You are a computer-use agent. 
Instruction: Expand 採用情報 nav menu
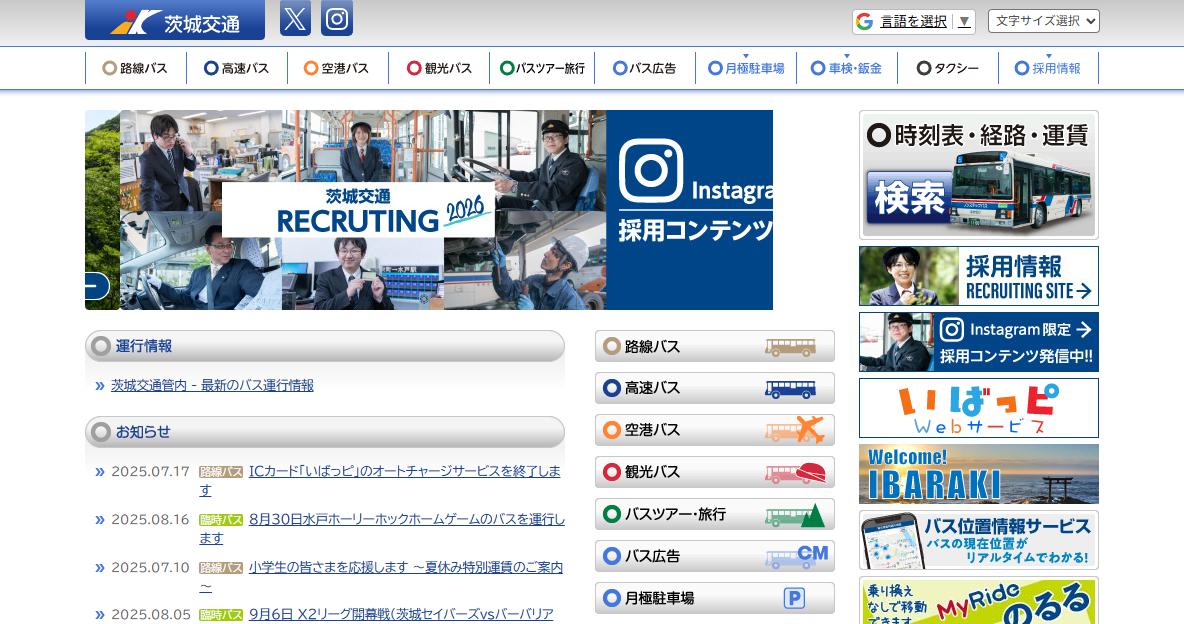(x=1048, y=68)
